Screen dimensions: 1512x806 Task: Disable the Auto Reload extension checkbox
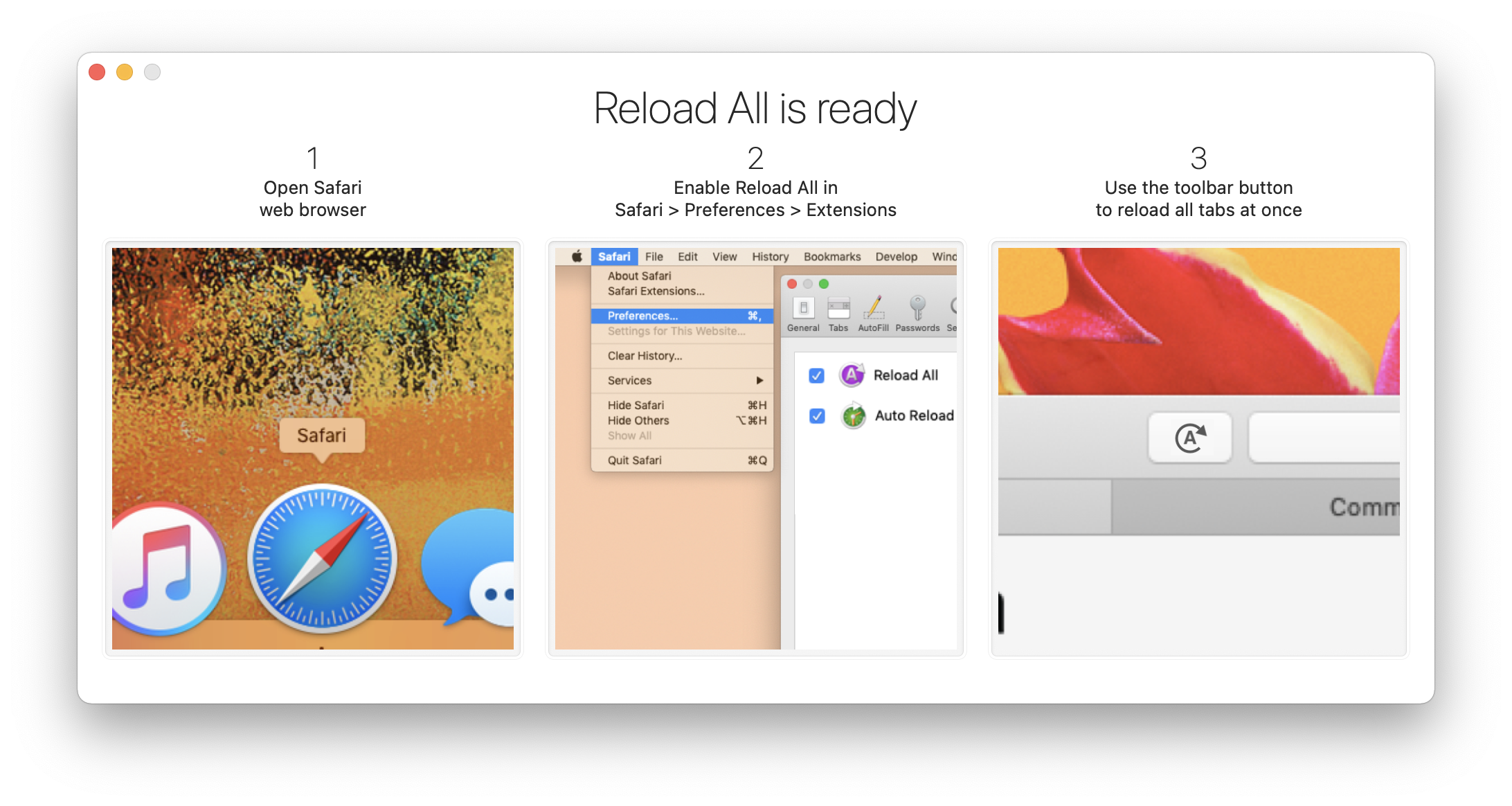(x=816, y=416)
